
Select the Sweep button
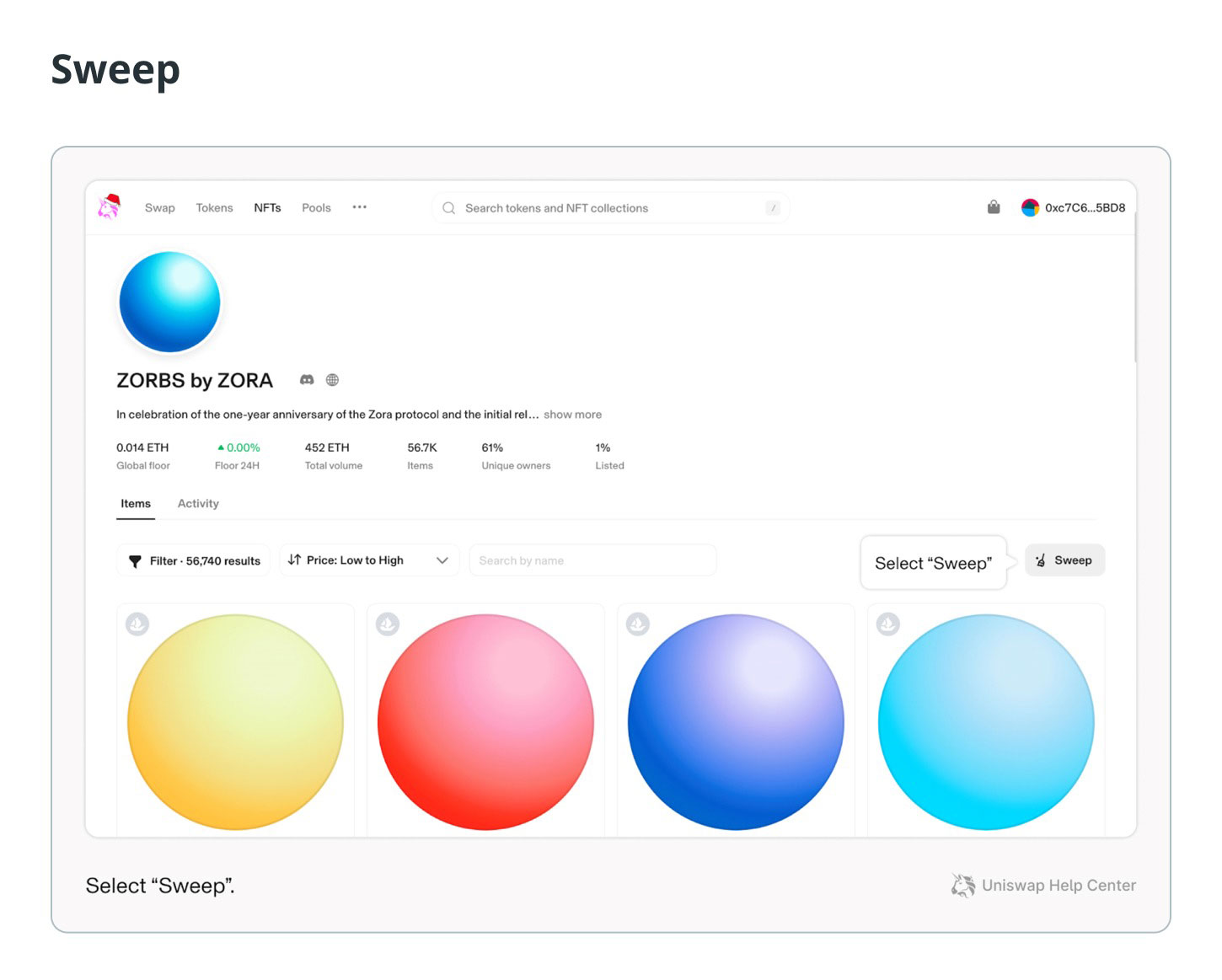tap(1064, 560)
